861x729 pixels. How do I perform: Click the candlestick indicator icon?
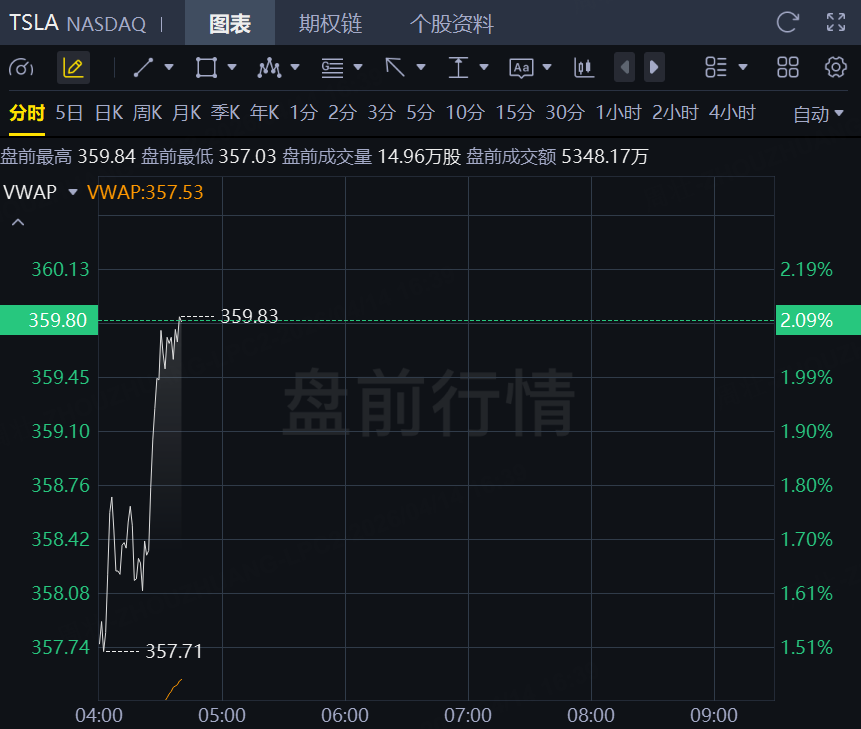(584, 68)
